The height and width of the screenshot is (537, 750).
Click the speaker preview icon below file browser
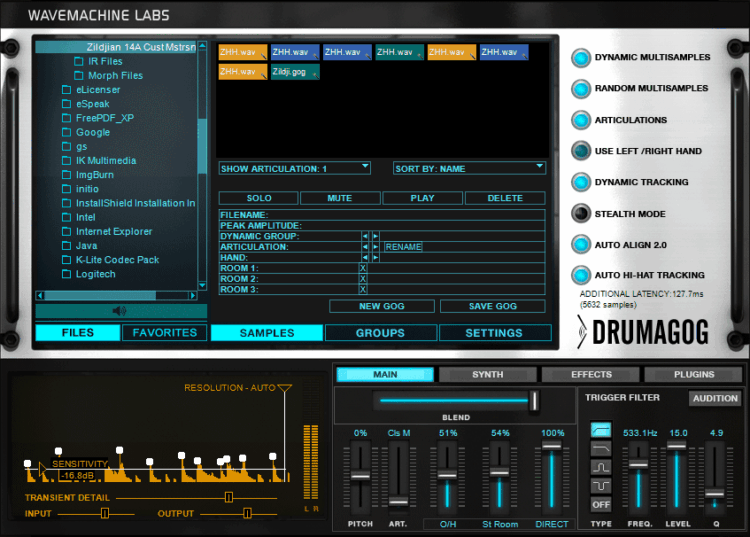[120, 311]
